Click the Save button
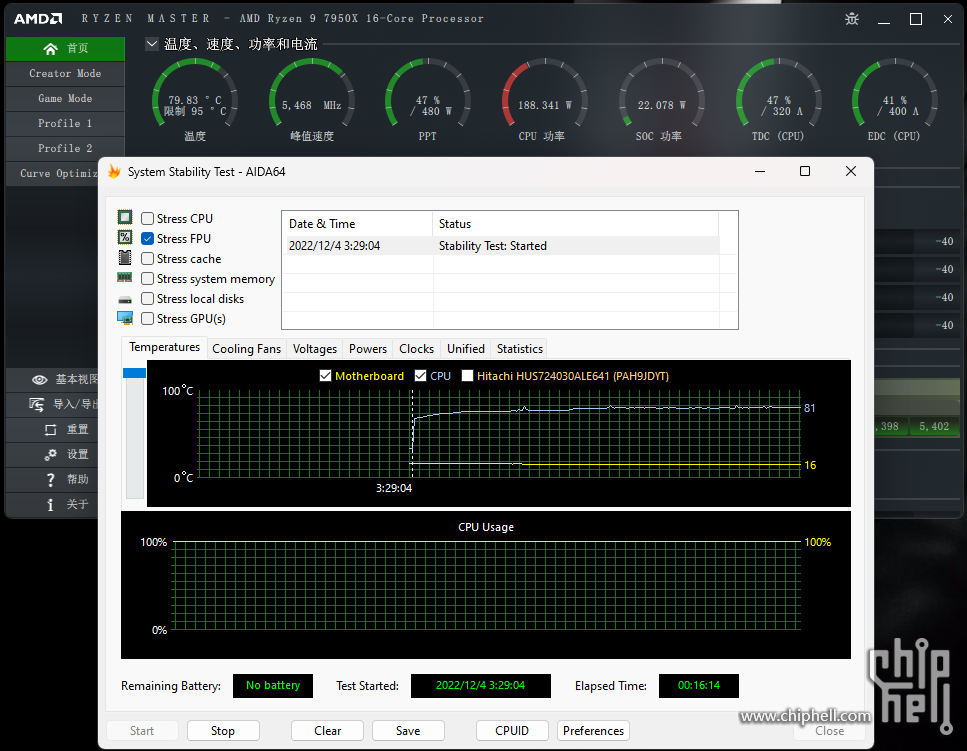 (408, 731)
